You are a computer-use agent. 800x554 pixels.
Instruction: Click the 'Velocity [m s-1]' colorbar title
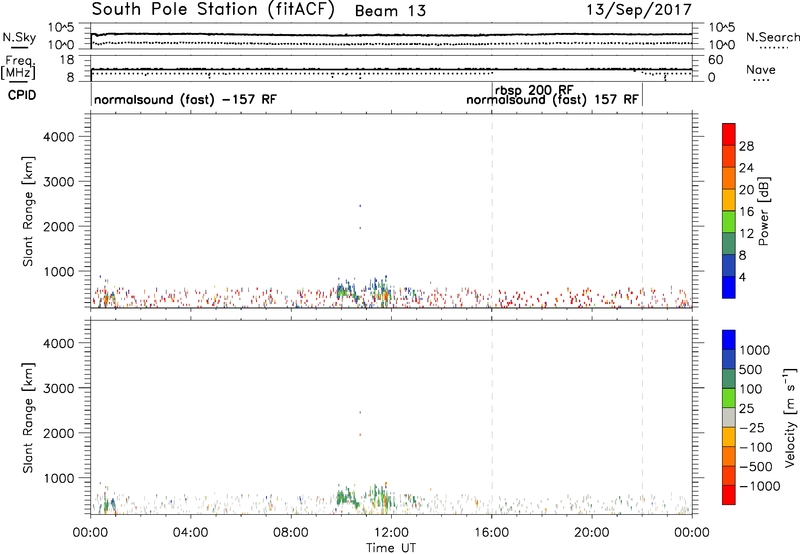pos(791,418)
